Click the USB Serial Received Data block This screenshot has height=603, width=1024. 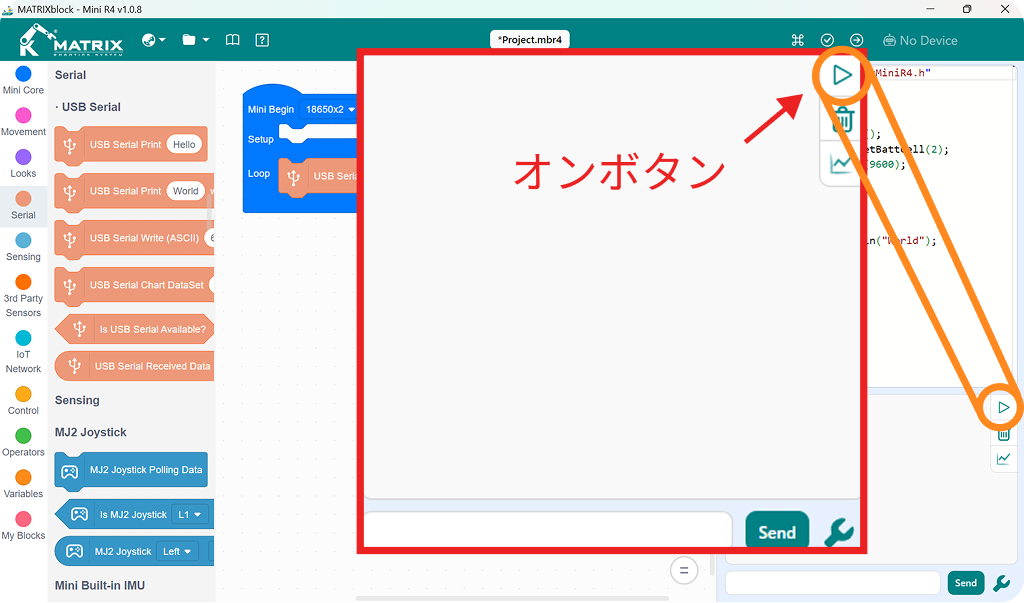135,366
